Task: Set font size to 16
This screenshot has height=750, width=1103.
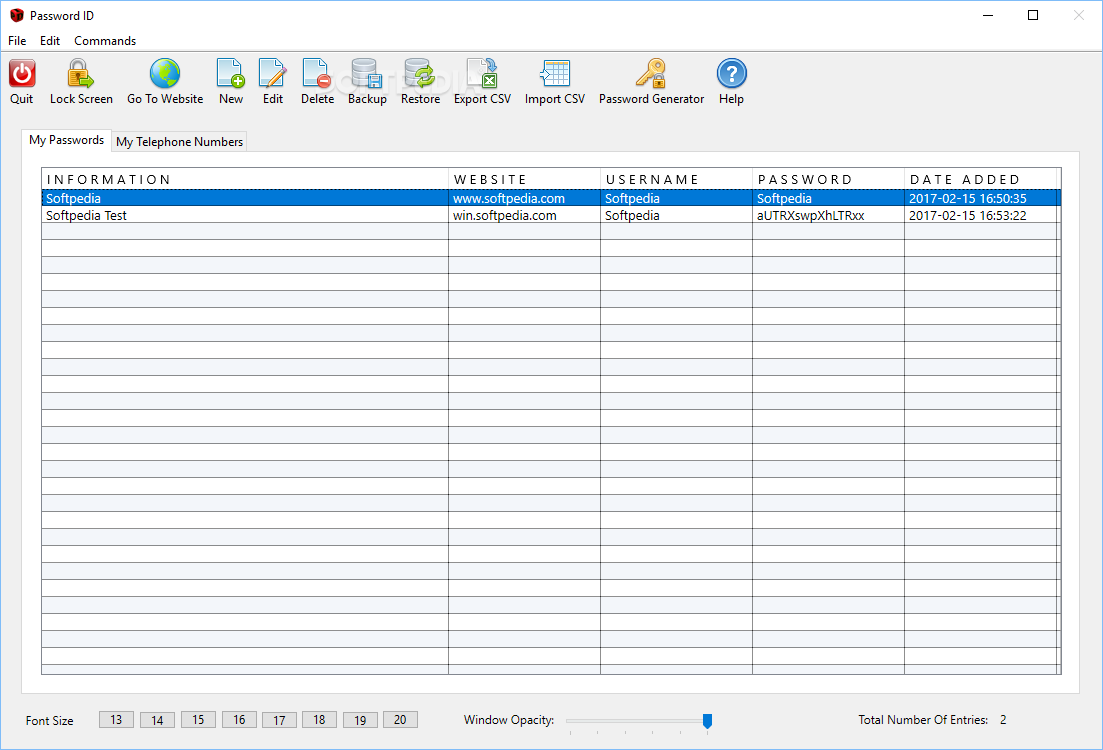Action: click(x=239, y=720)
